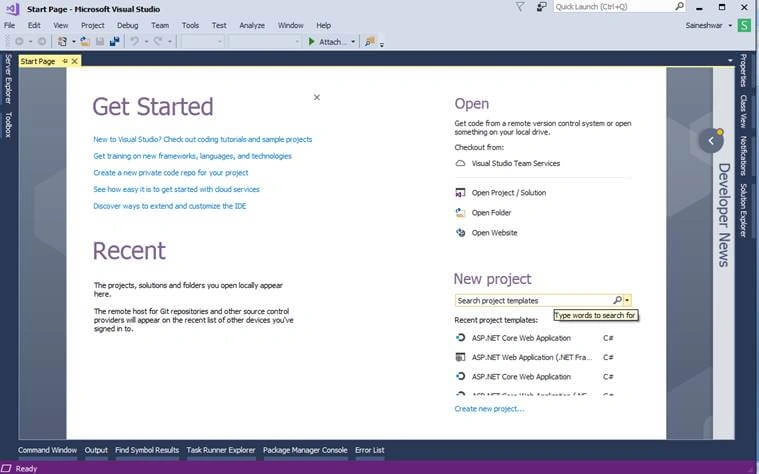759x474 pixels.
Task: Open the Undo history dropdown arrow
Action: (146, 42)
